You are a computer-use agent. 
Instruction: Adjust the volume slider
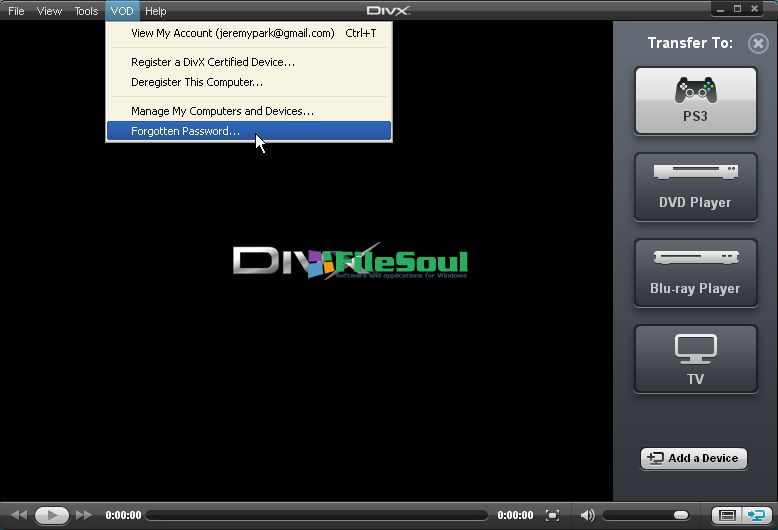647,515
